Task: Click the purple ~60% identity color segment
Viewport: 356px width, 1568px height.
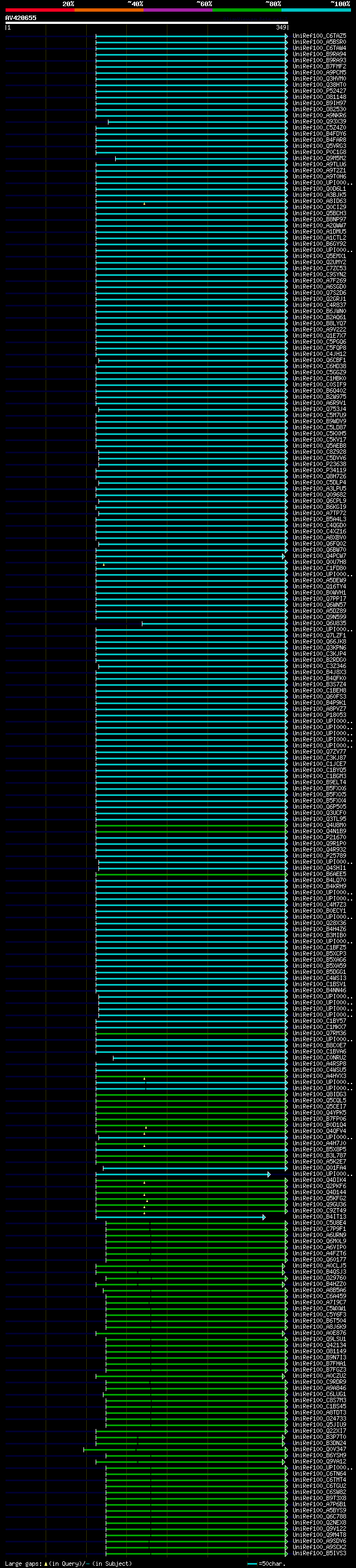Action: (x=179, y=10)
